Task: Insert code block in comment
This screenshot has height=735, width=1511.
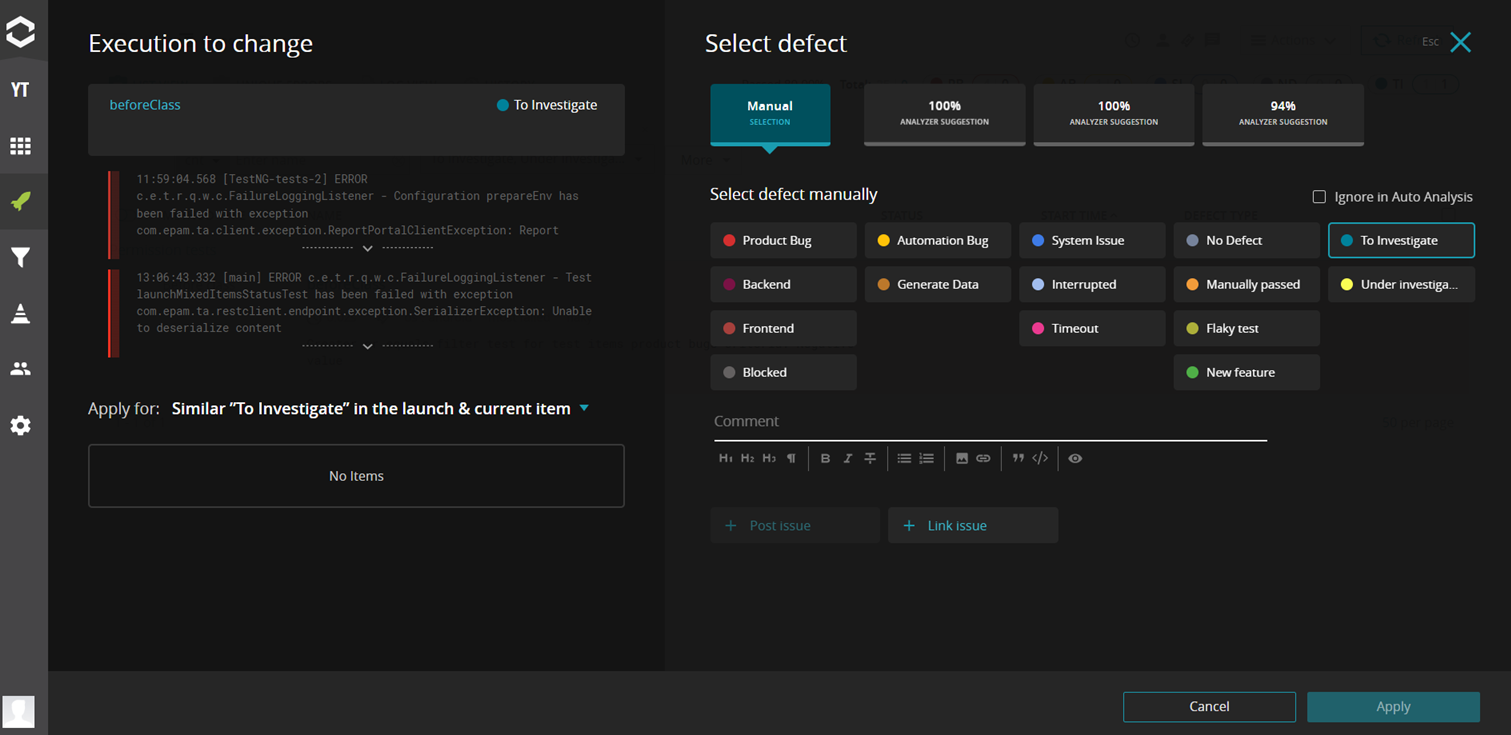Action: click(x=1040, y=458)
